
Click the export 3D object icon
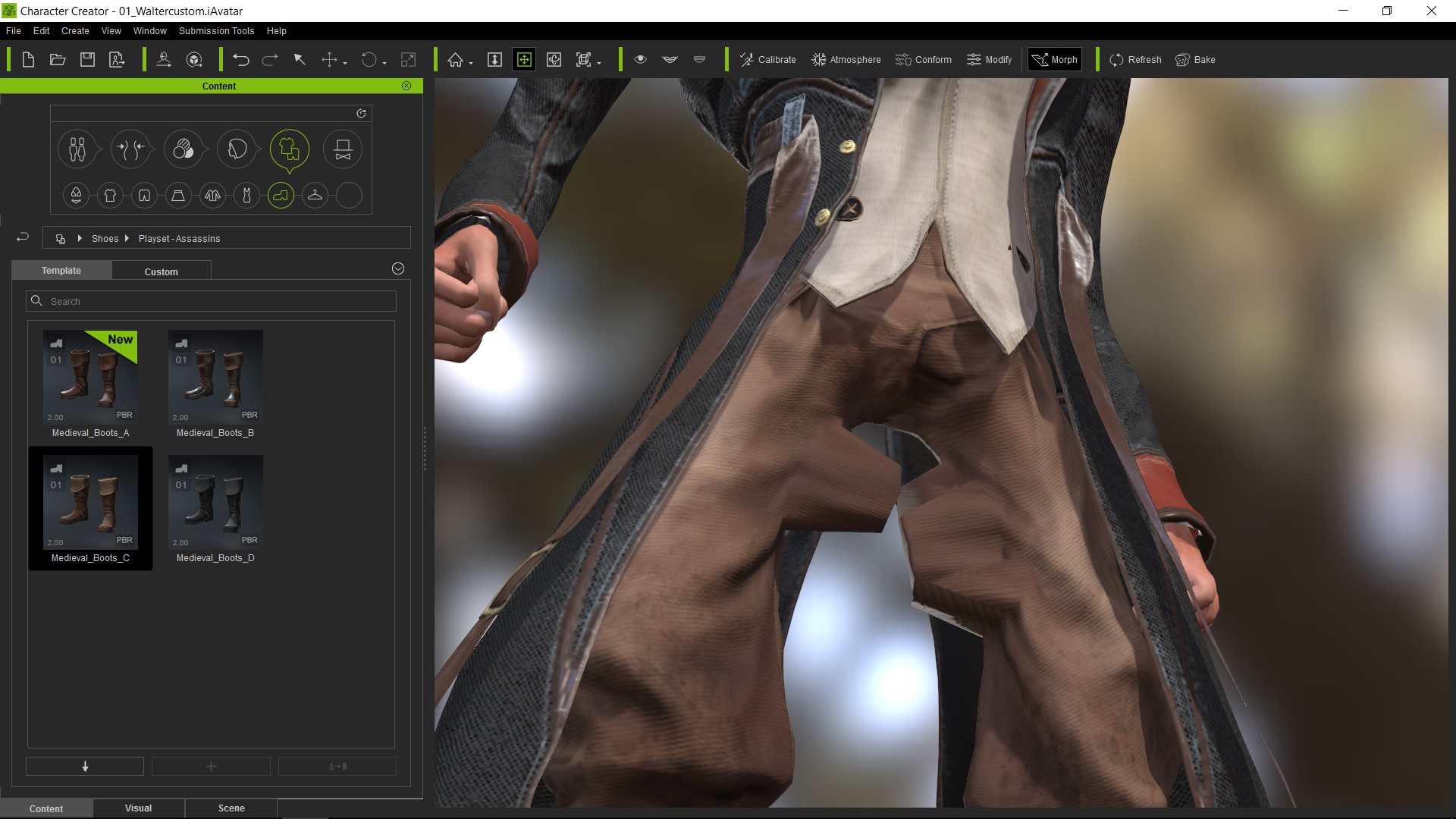point(194,60)
